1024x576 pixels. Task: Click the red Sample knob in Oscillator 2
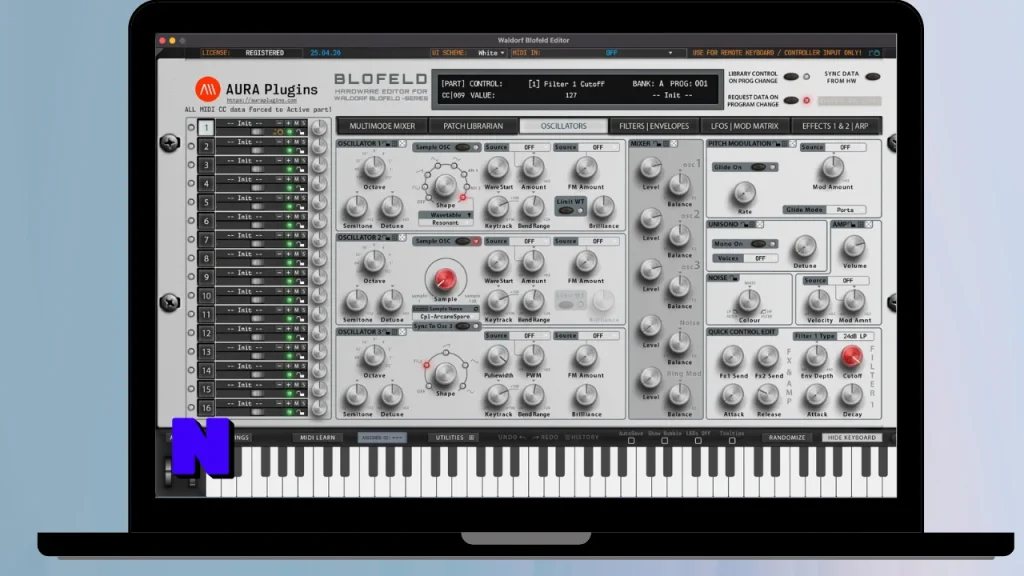click(x=445, y=279)
